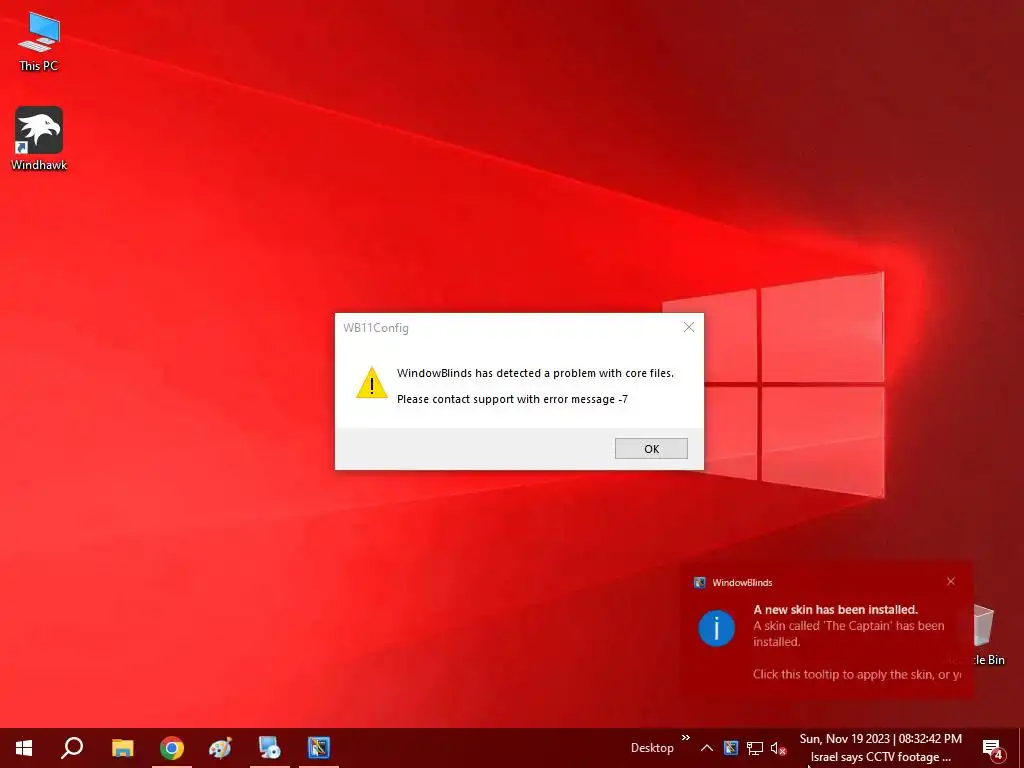Open the Windows Start menu

[24, 748]
